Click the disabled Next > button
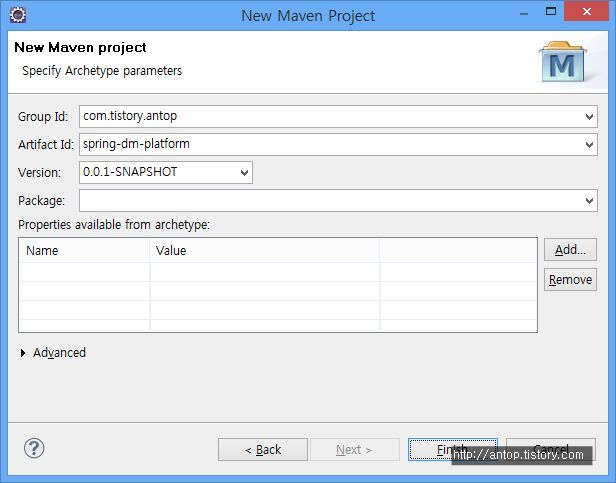 tap(355, 450)
